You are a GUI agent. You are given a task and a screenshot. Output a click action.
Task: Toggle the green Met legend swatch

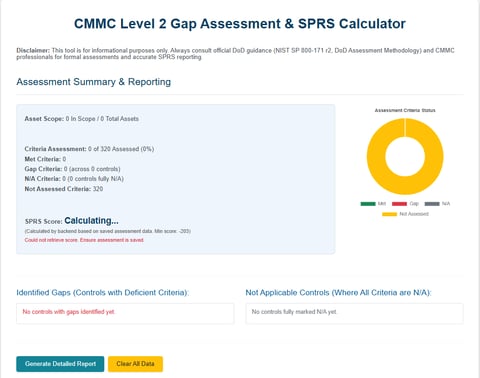pyautogui.click(x=368, y=204)
